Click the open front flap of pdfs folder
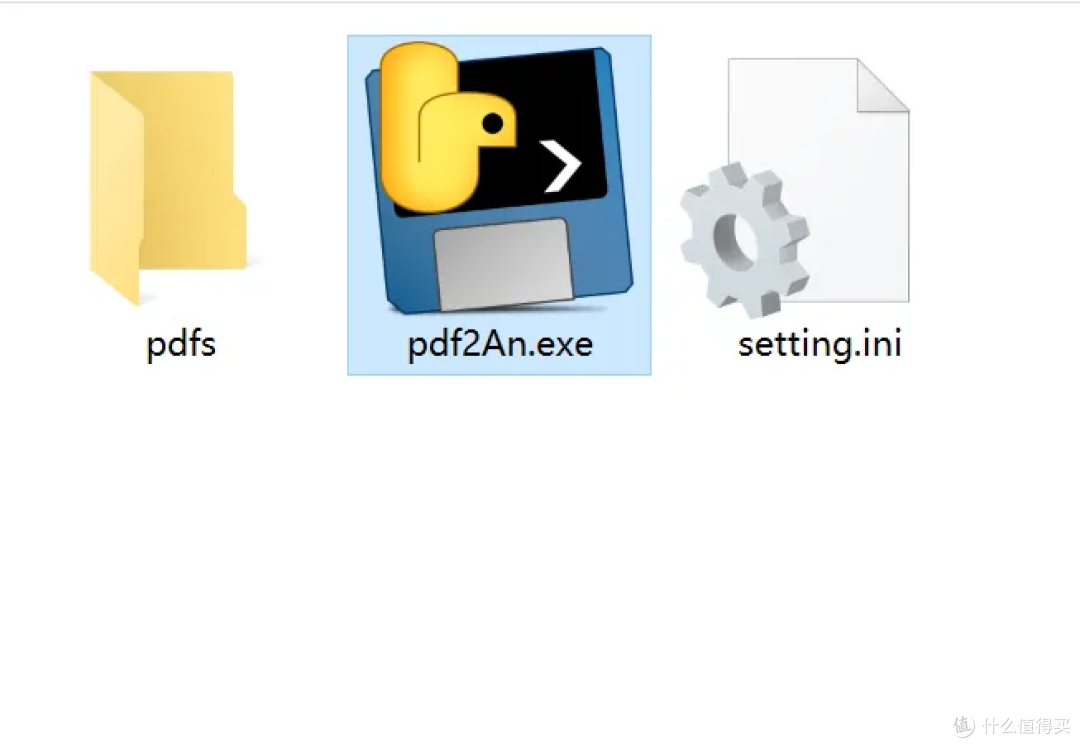This screenshot has height=748, width=1080. pyautogui.click(x=115, y=189)
